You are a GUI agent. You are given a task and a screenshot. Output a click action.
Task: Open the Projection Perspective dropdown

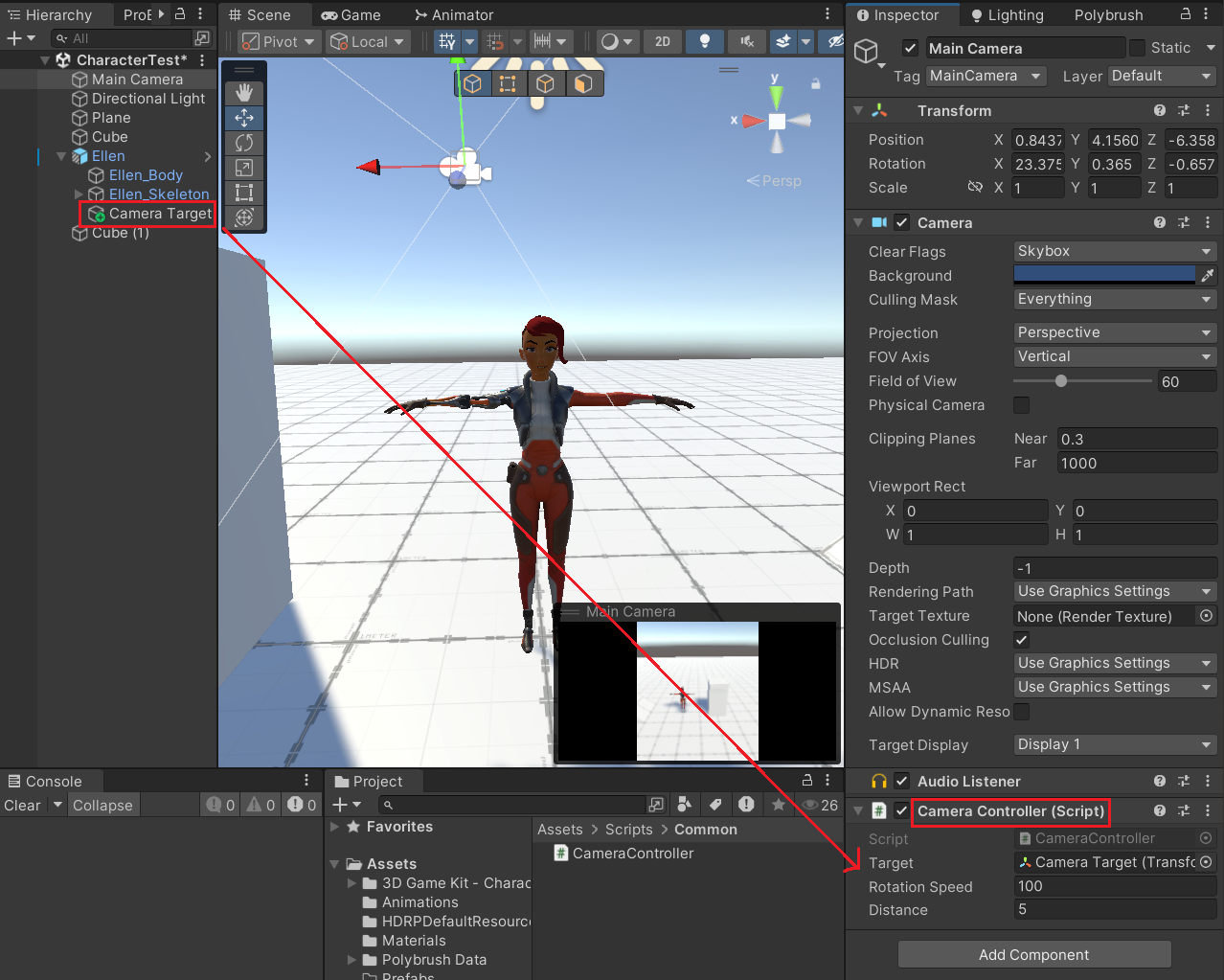1115,332
